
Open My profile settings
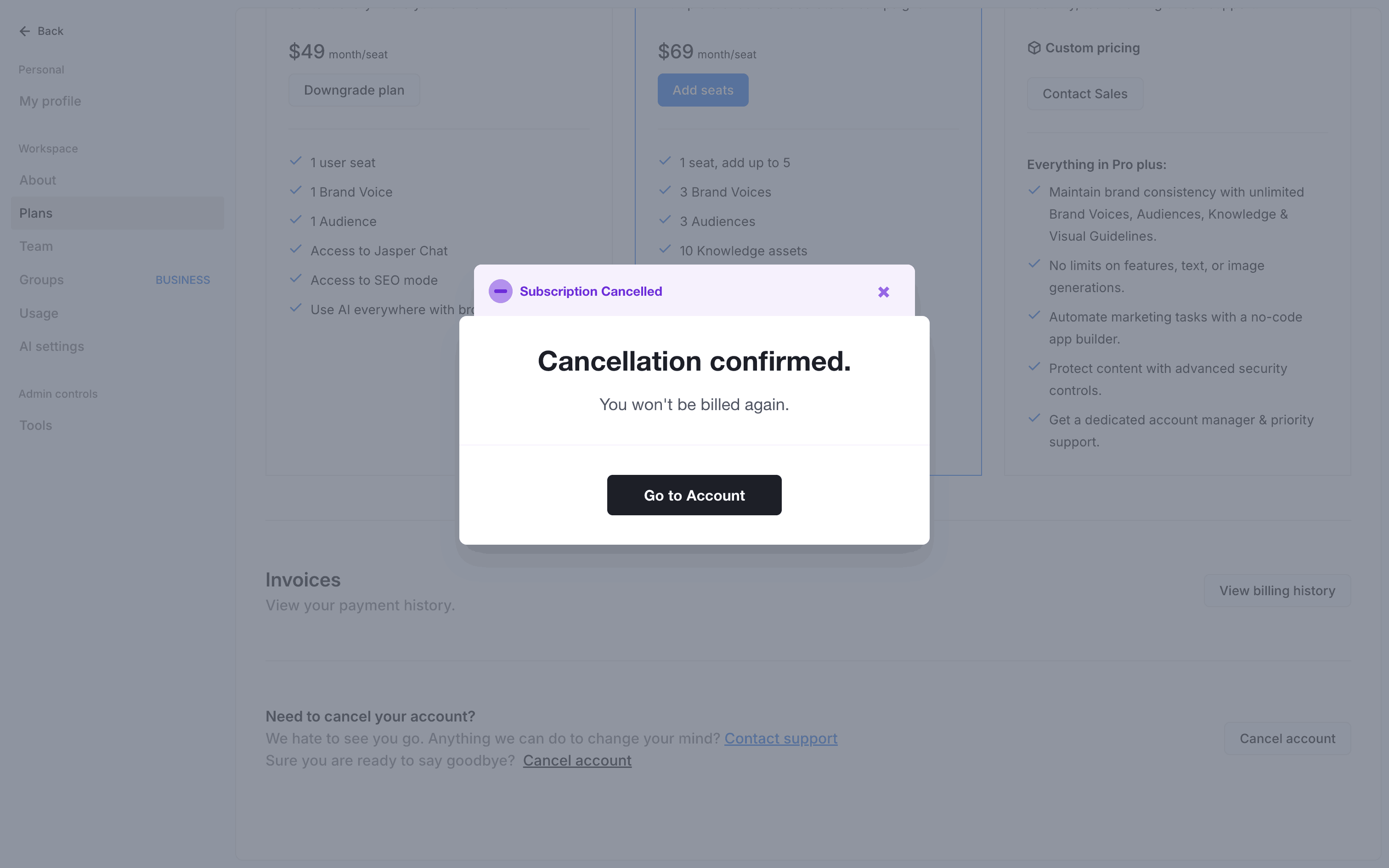(x=50, y=101)
